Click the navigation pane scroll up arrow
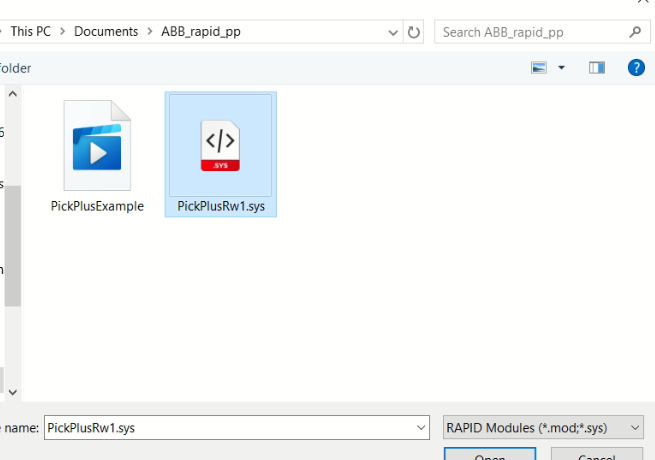The width and height of the screenshot is (655, 460). coord(13,94)
